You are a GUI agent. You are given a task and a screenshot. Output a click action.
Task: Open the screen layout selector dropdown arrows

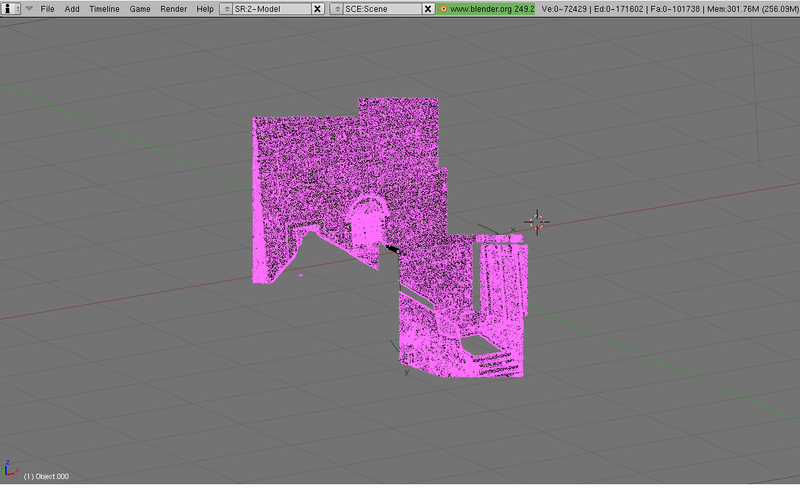[227, 9]
